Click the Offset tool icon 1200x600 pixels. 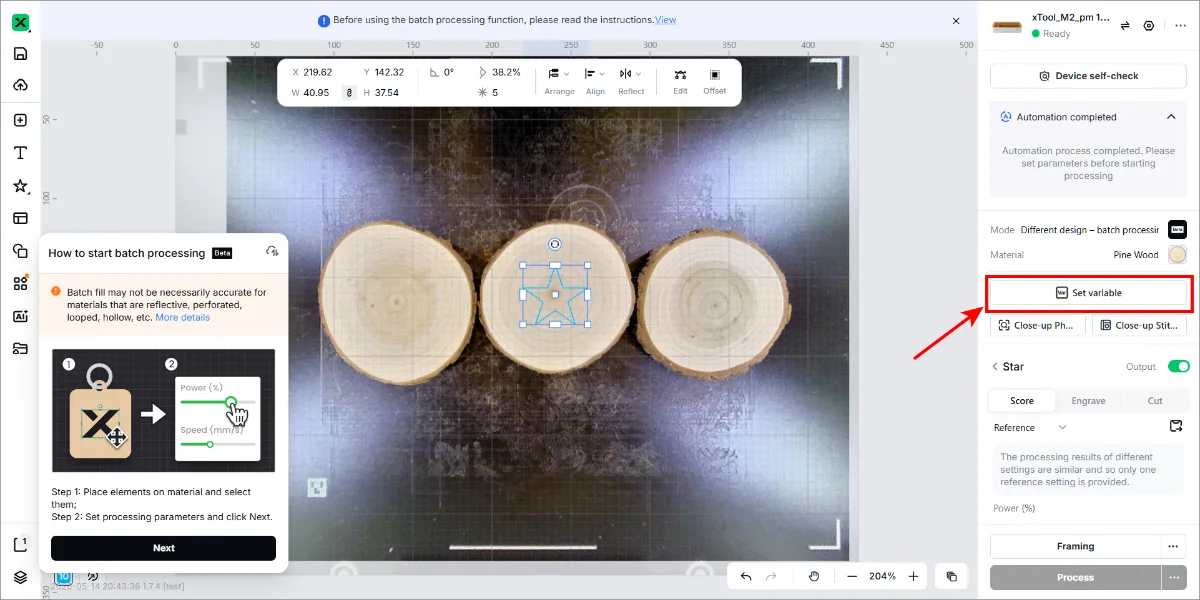715,75
